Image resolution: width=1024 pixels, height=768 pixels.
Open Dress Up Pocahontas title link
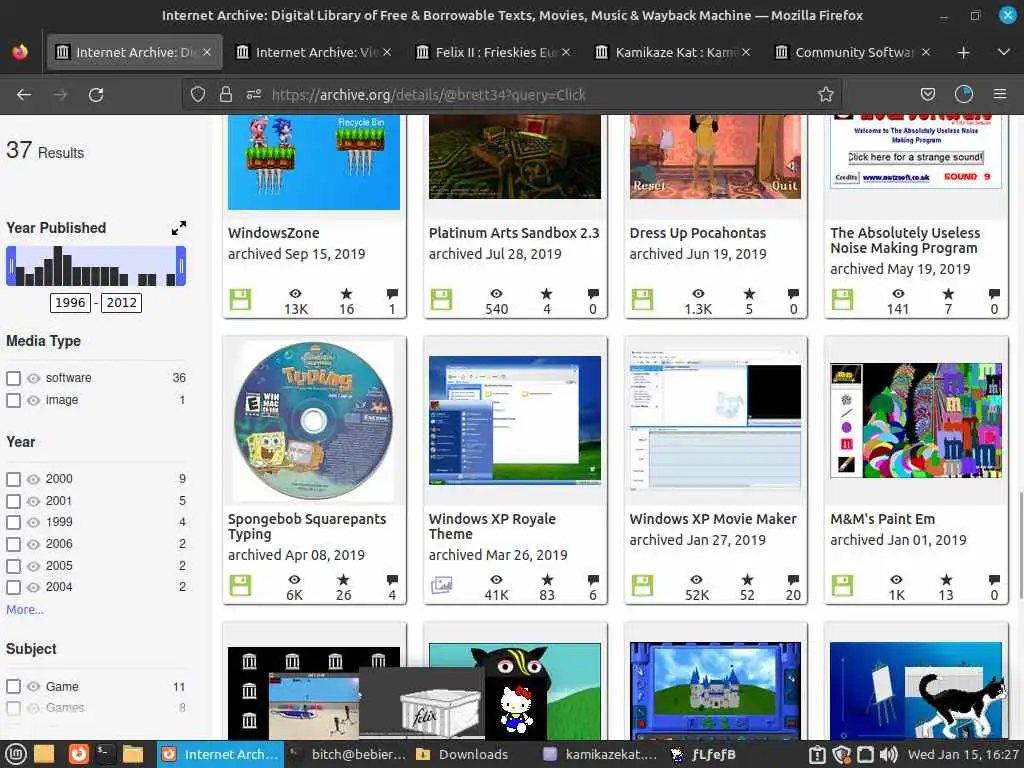point(697,233)
